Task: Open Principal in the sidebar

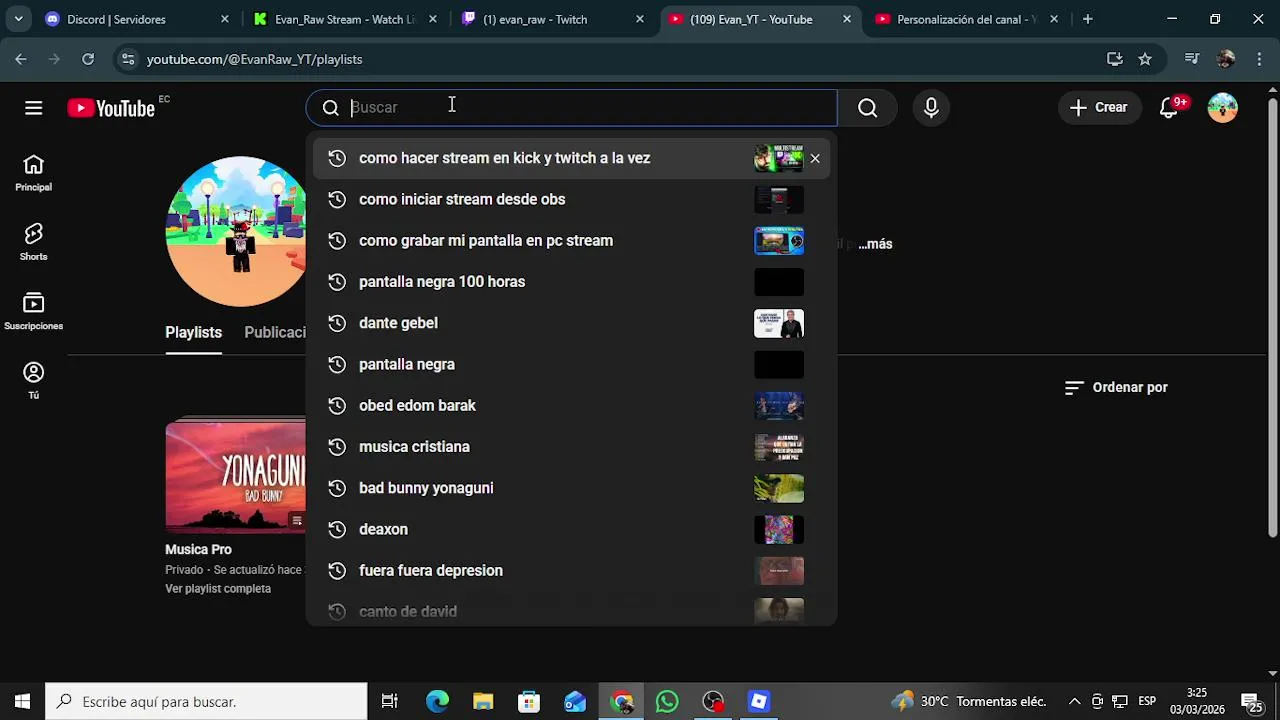Action: tap(33, 173)
